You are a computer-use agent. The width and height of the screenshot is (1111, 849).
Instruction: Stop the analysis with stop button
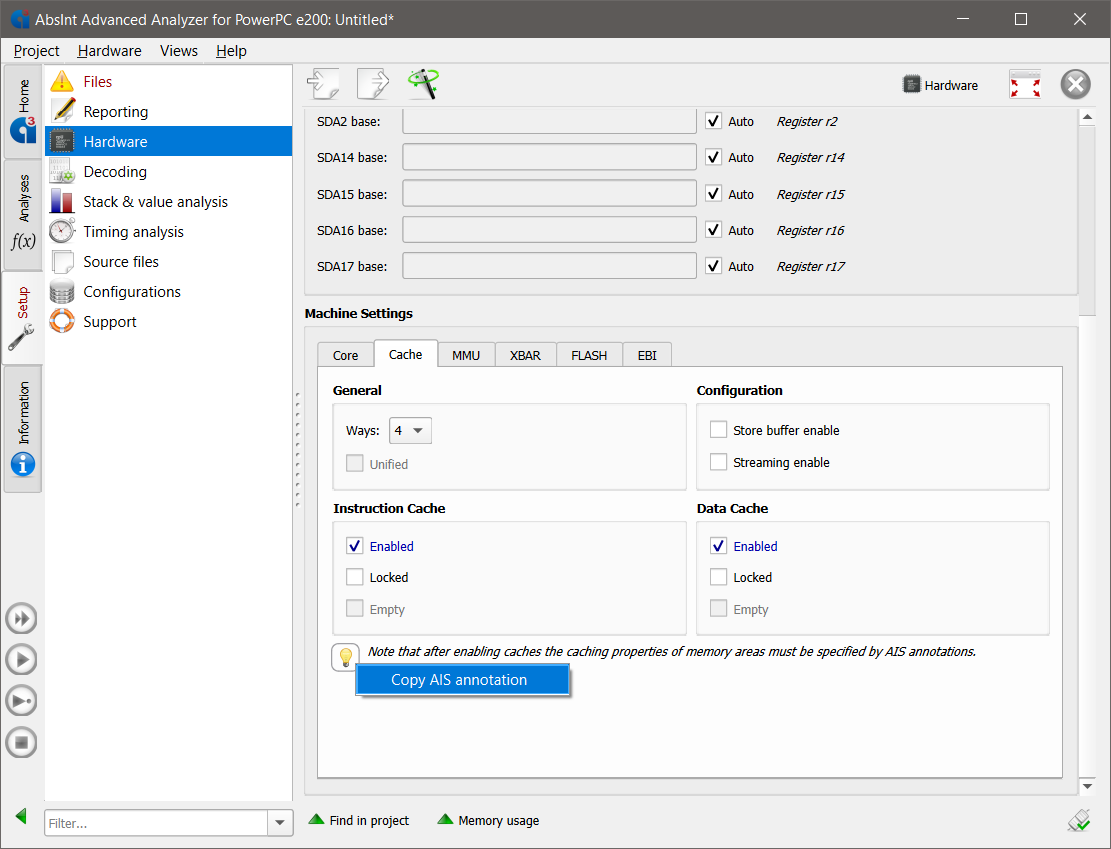(21, 743)
